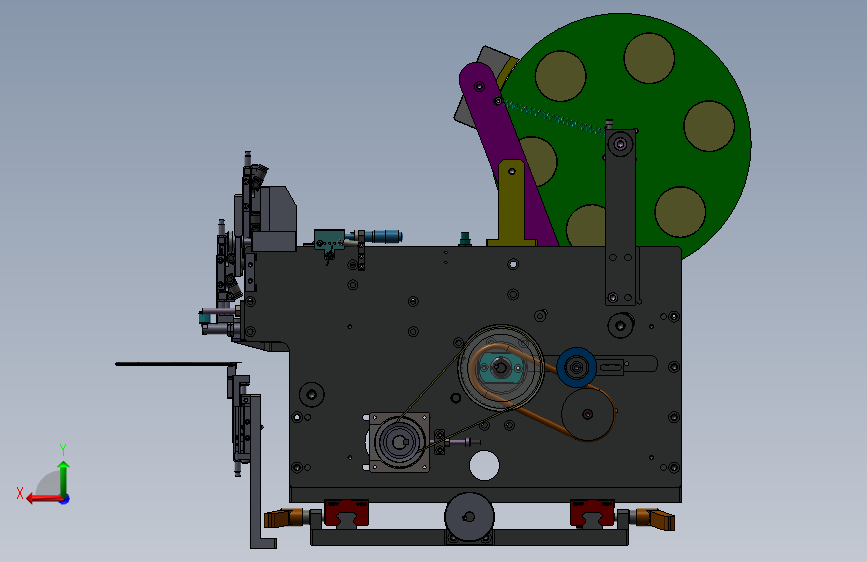Select the round boss at left of main plate
867x562 pixels.
coord(312,394)
